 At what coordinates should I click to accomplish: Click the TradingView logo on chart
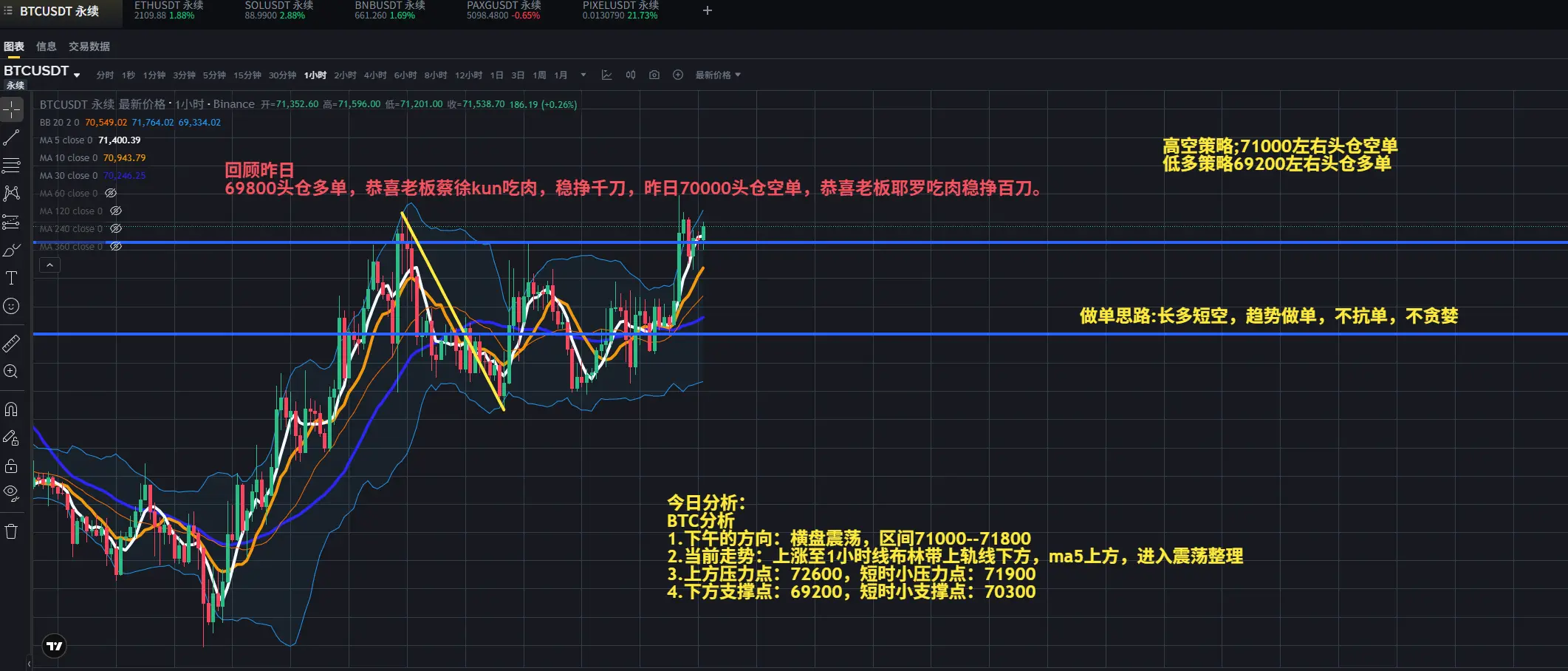pos(55,647)
